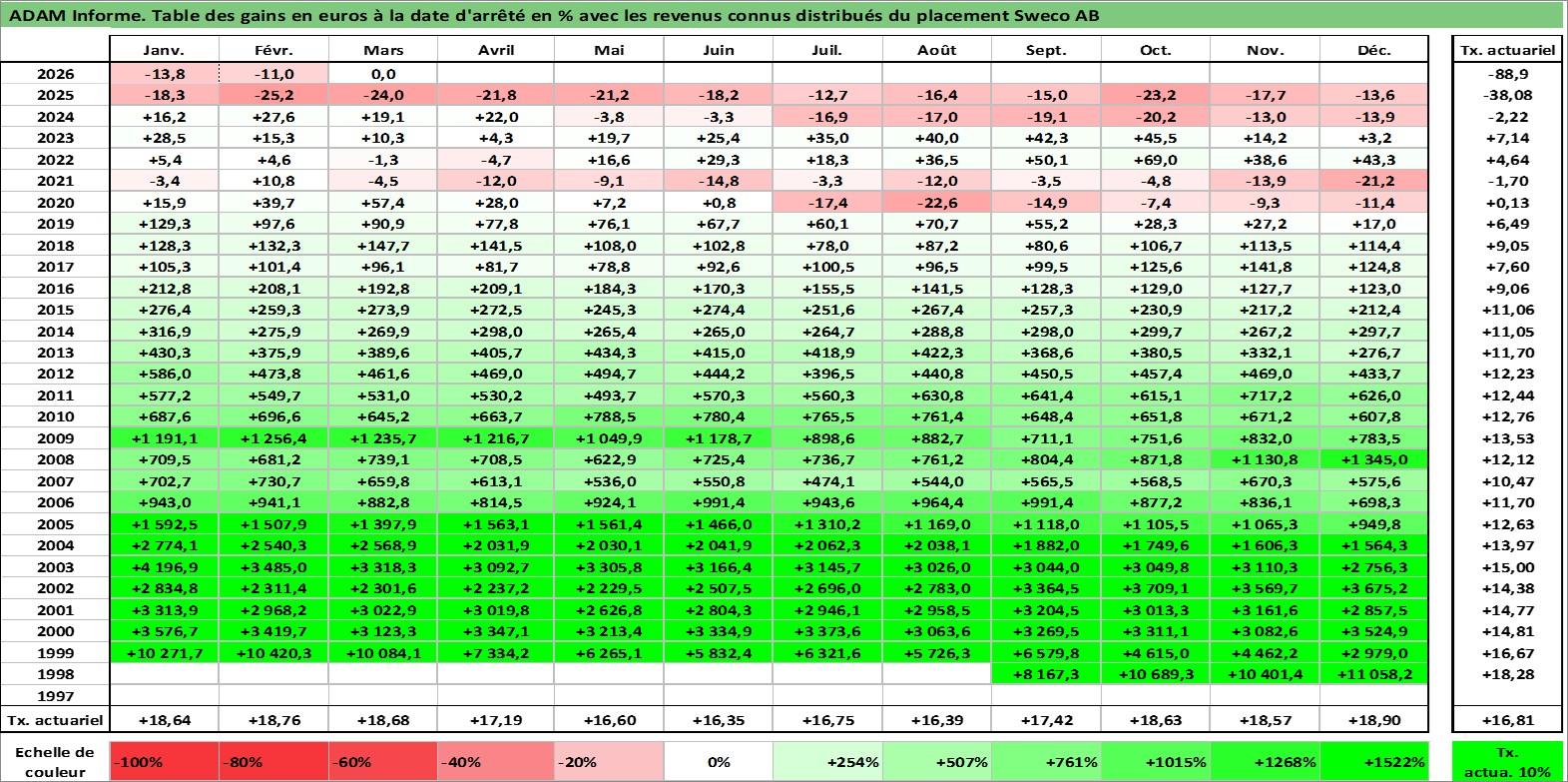Click the actuarial rate -38,08
1568x782 pixels.
[1507, 95]
